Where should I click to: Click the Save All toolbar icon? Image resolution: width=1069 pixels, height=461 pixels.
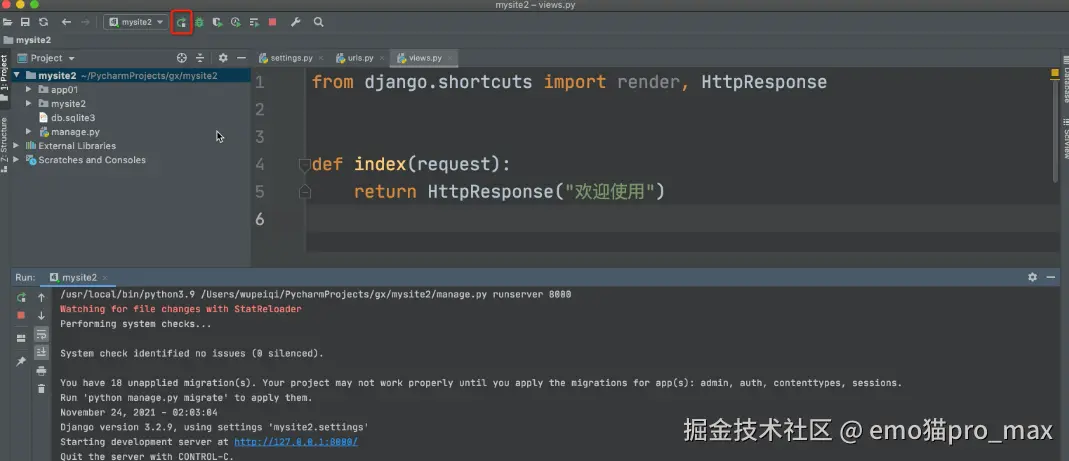[x=25, y=23]
